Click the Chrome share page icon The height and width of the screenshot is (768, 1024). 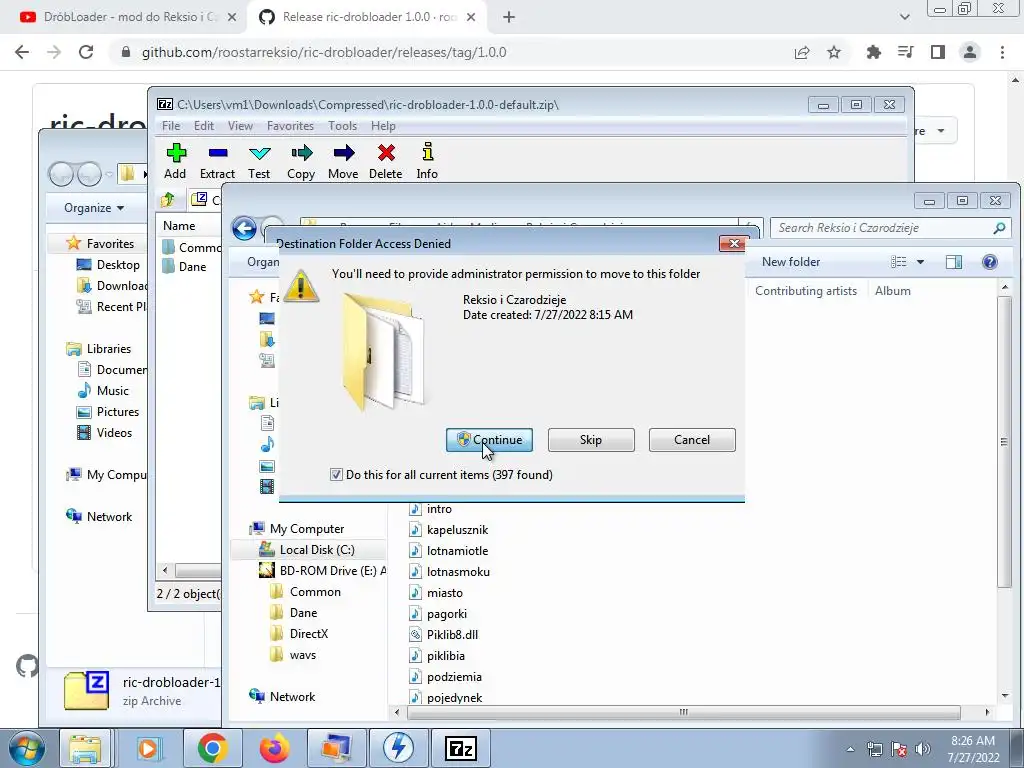click(802, 52)
